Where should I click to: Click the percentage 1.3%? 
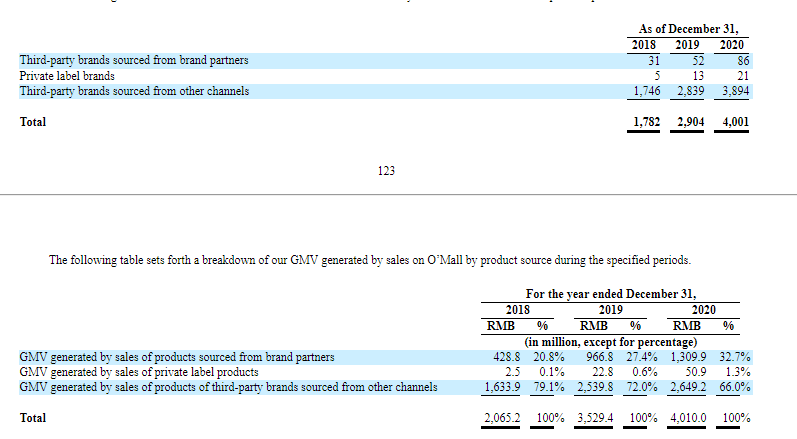click(x=738, y=372)
